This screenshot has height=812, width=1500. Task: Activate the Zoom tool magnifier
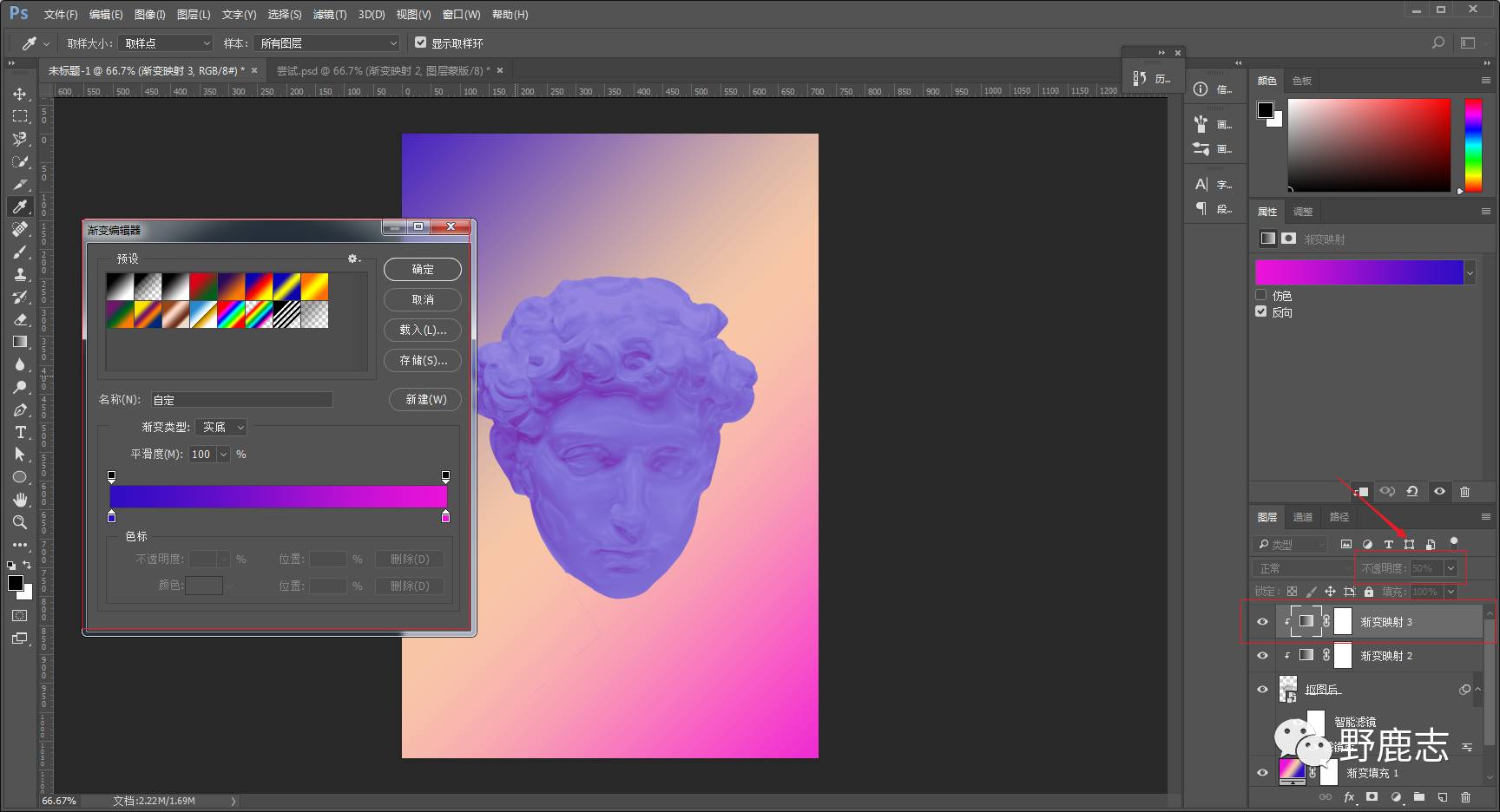[20, 522]
